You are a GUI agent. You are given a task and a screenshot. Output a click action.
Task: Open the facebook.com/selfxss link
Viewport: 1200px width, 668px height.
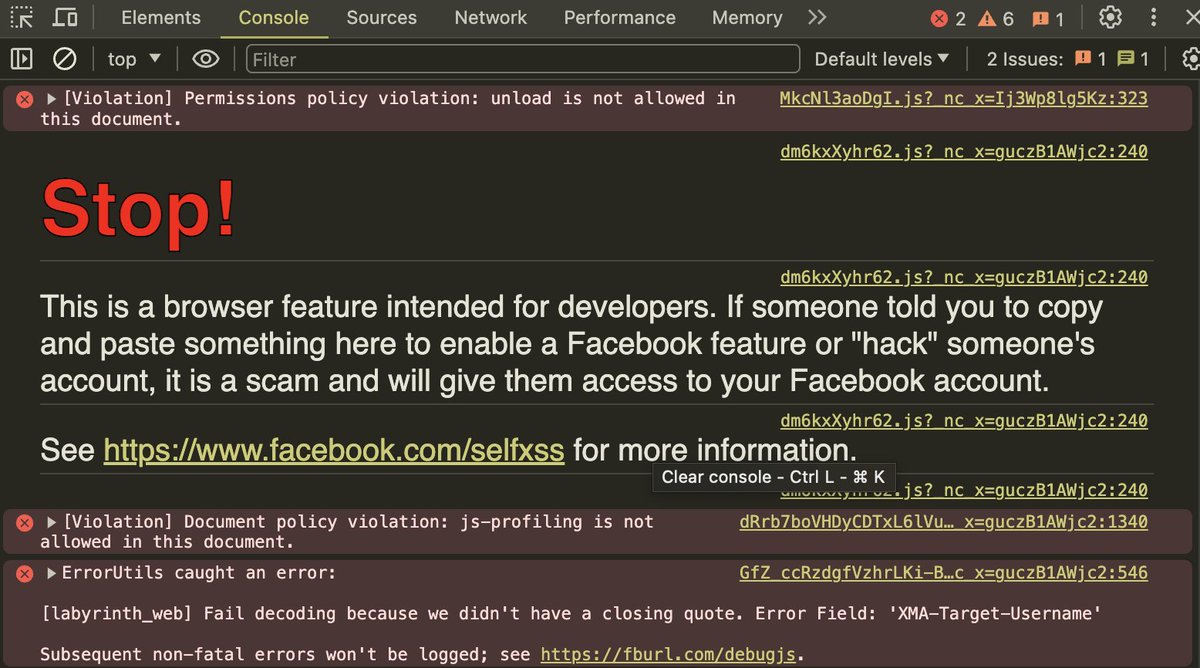coord(334,450)
